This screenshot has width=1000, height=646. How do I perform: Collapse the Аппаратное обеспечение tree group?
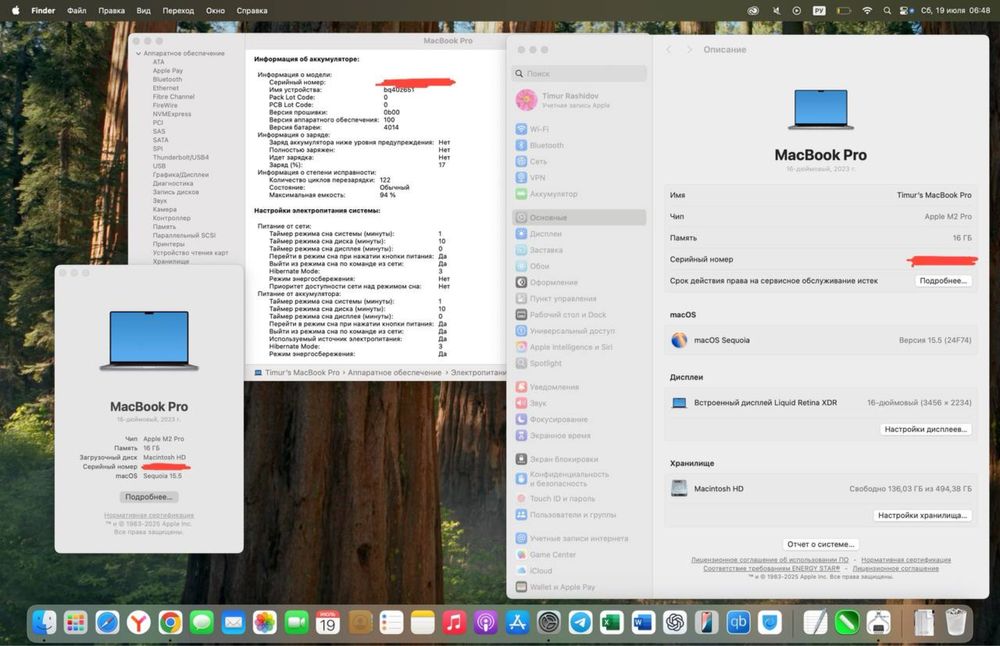tap(138, 54)
